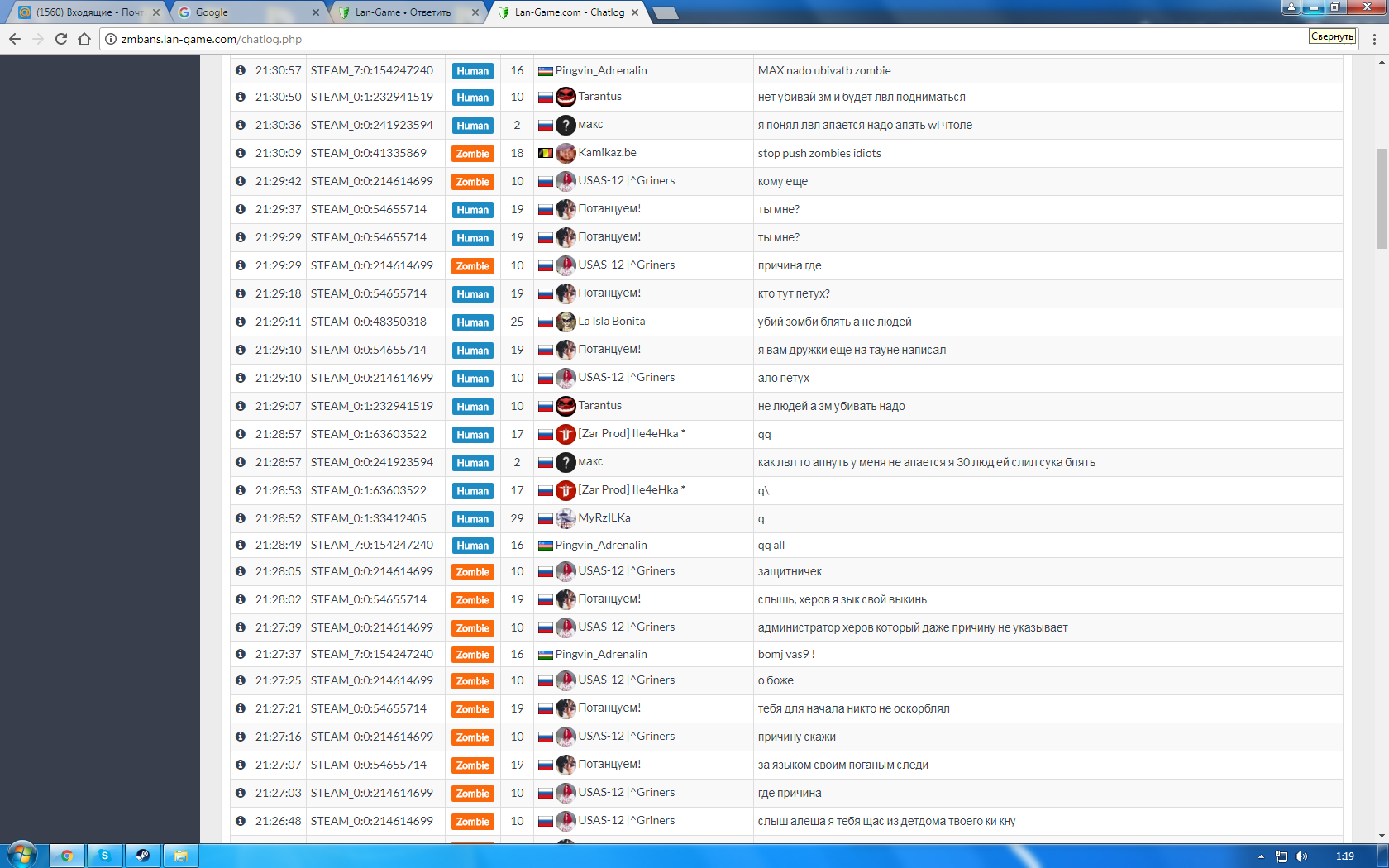Open browser home page button
This screenshot has height=868, width=1389.
pos(84,39)
